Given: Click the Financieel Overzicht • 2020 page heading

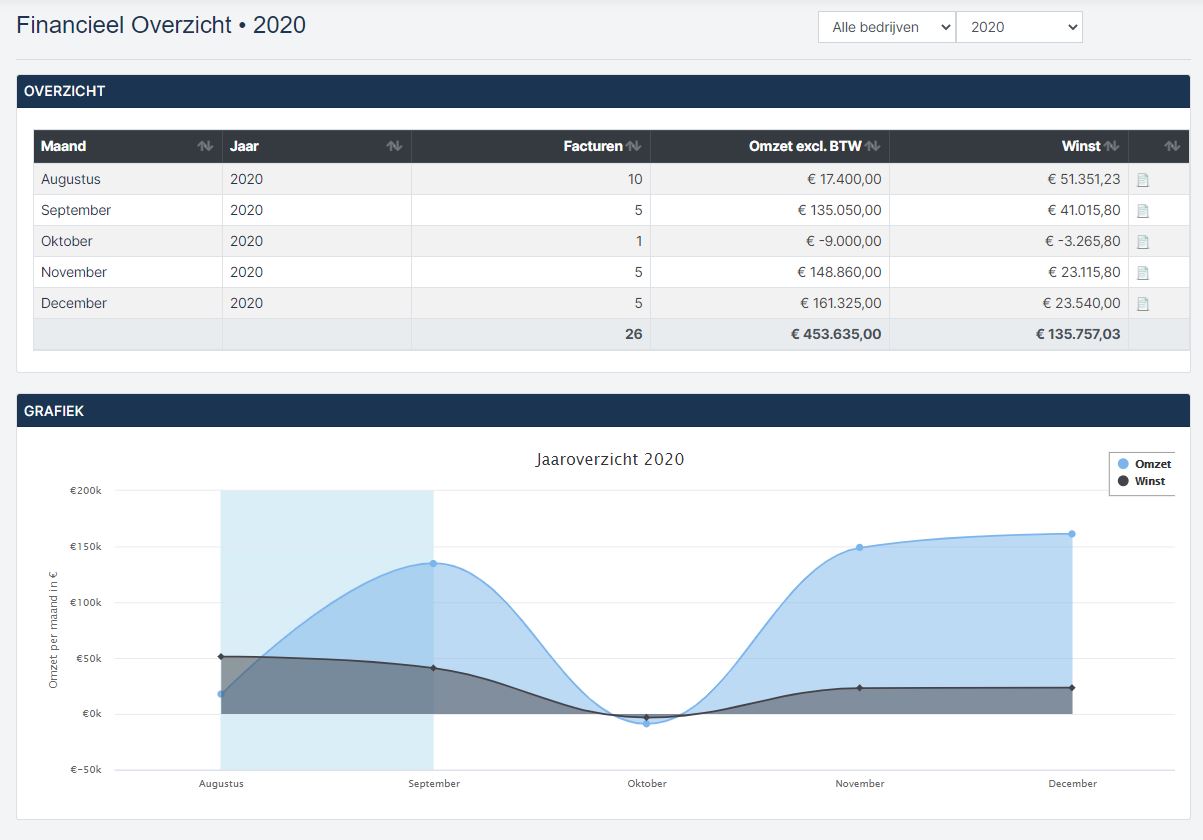Looking at the screenshot, I should pyautogui.click(x=161, y=26).
